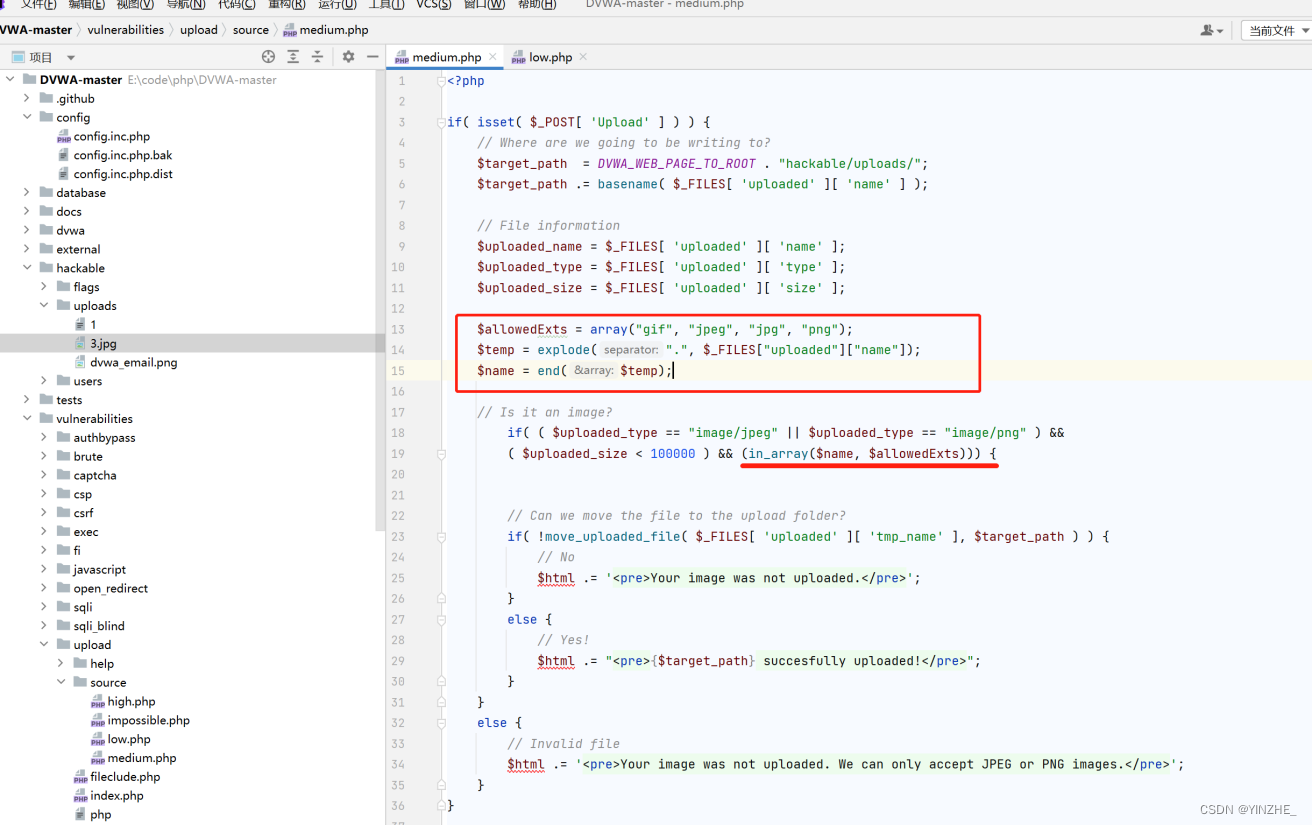
Task: Click the config.inc.php file icon in tree
Action: pyautogui.click(x=64, y=137)
